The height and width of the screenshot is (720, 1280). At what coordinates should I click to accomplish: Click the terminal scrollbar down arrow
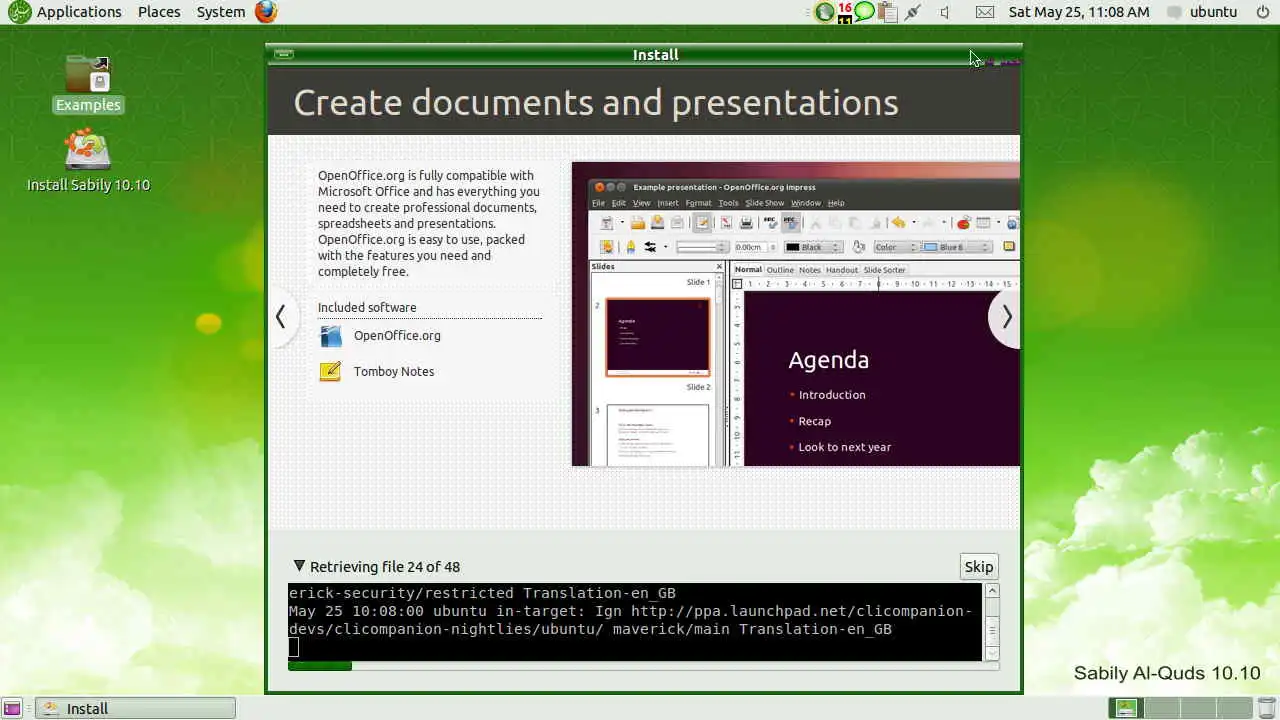992,653
